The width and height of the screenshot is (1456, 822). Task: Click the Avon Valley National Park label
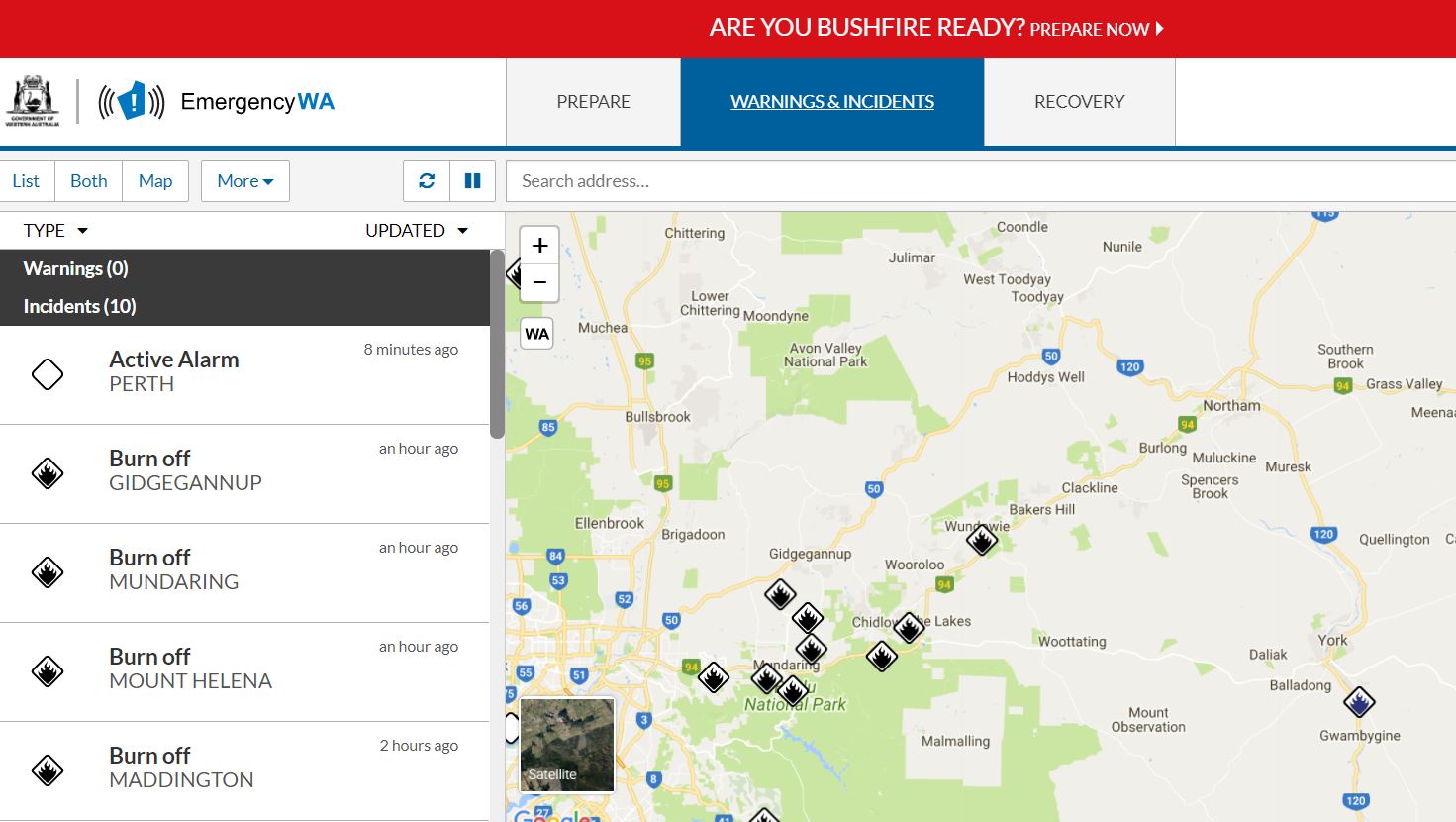click(x=825, y=355)
